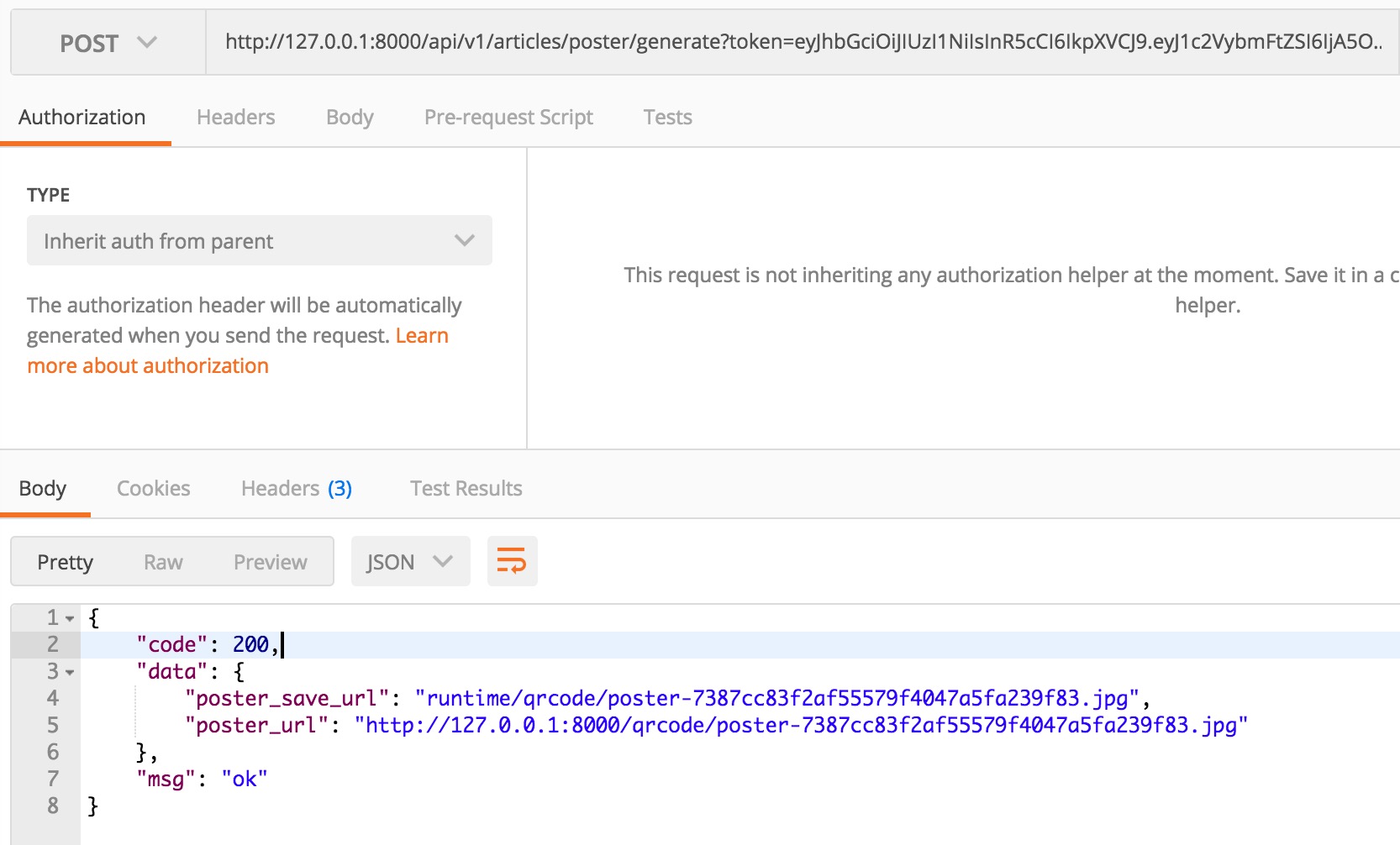Collapse the JSON root object at line 1
This screenshot has width=1400, height=845.
coord(70,619)
